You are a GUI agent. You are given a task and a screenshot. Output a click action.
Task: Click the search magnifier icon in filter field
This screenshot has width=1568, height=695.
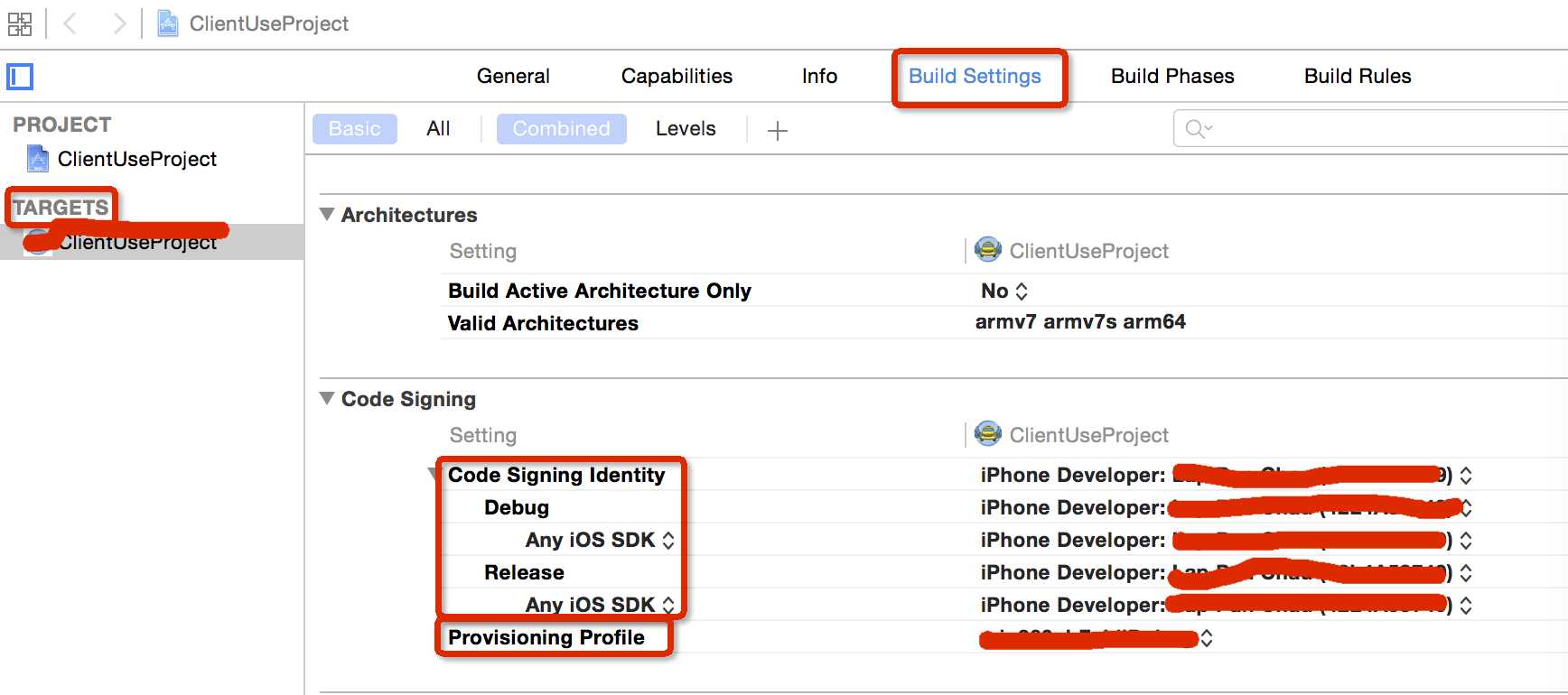coord(1198,129)
